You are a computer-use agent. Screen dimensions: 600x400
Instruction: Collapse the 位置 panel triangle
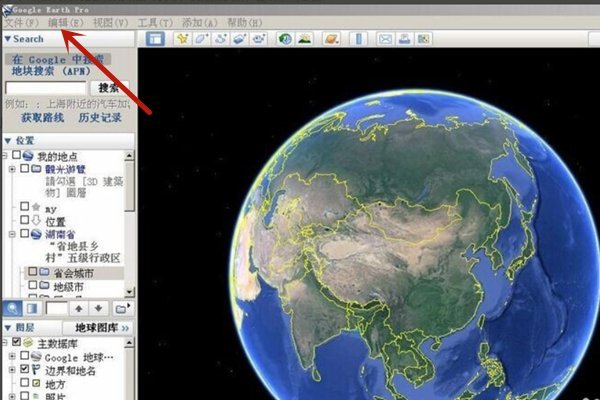coord(8,141)
